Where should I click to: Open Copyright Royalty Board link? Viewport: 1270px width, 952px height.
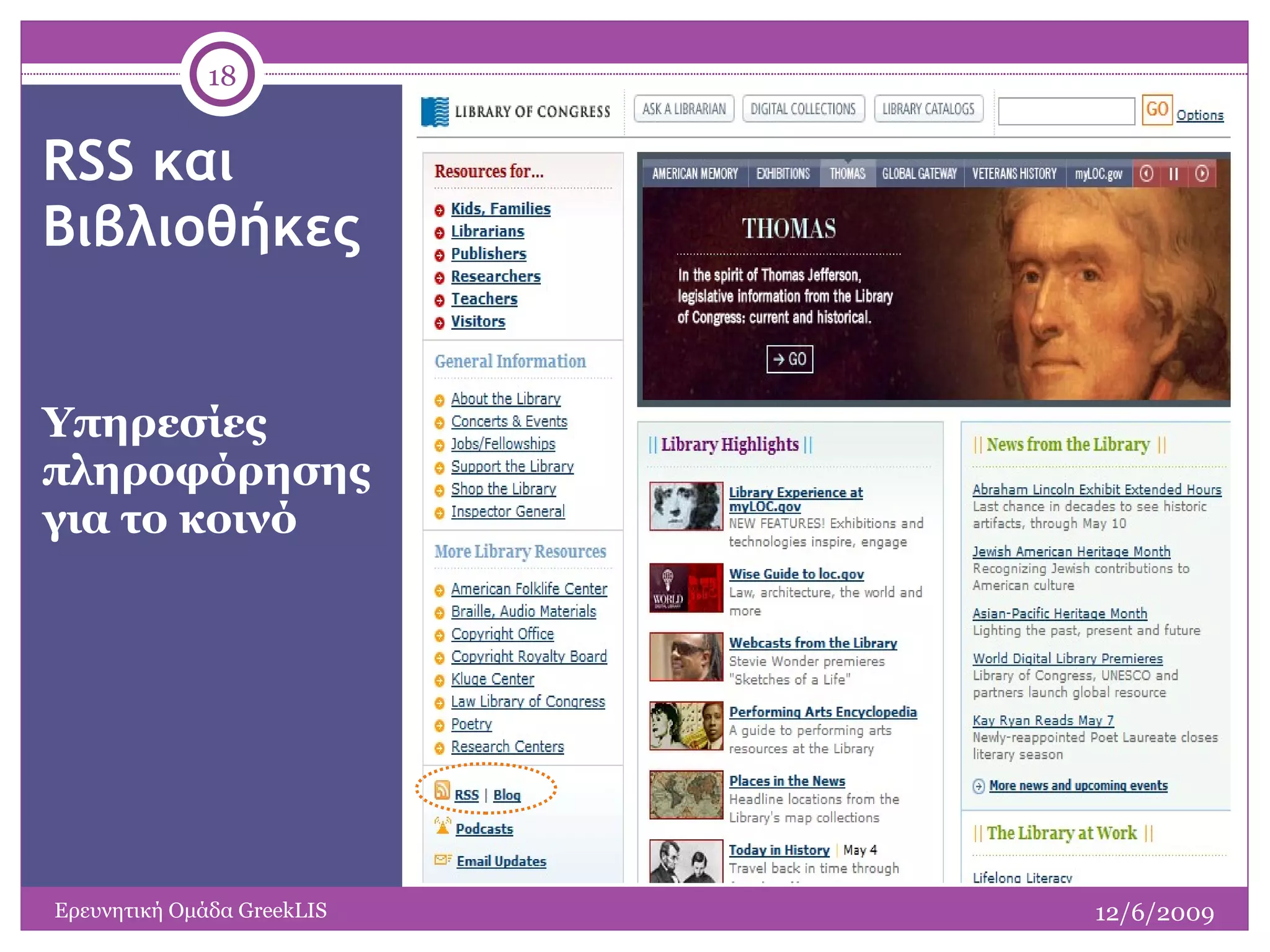[x=529, y=656]
